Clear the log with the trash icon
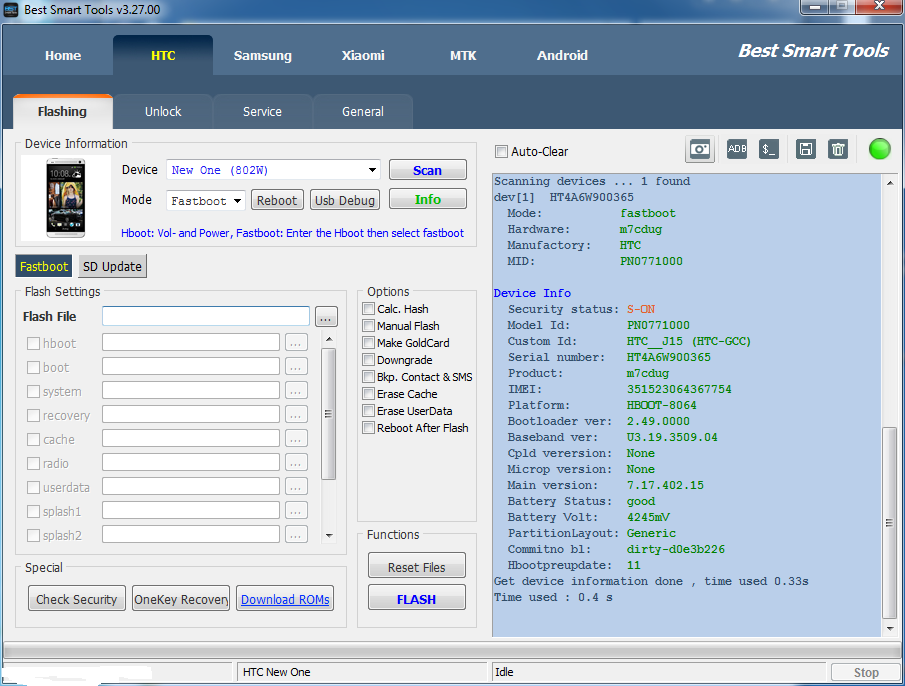 837,149
